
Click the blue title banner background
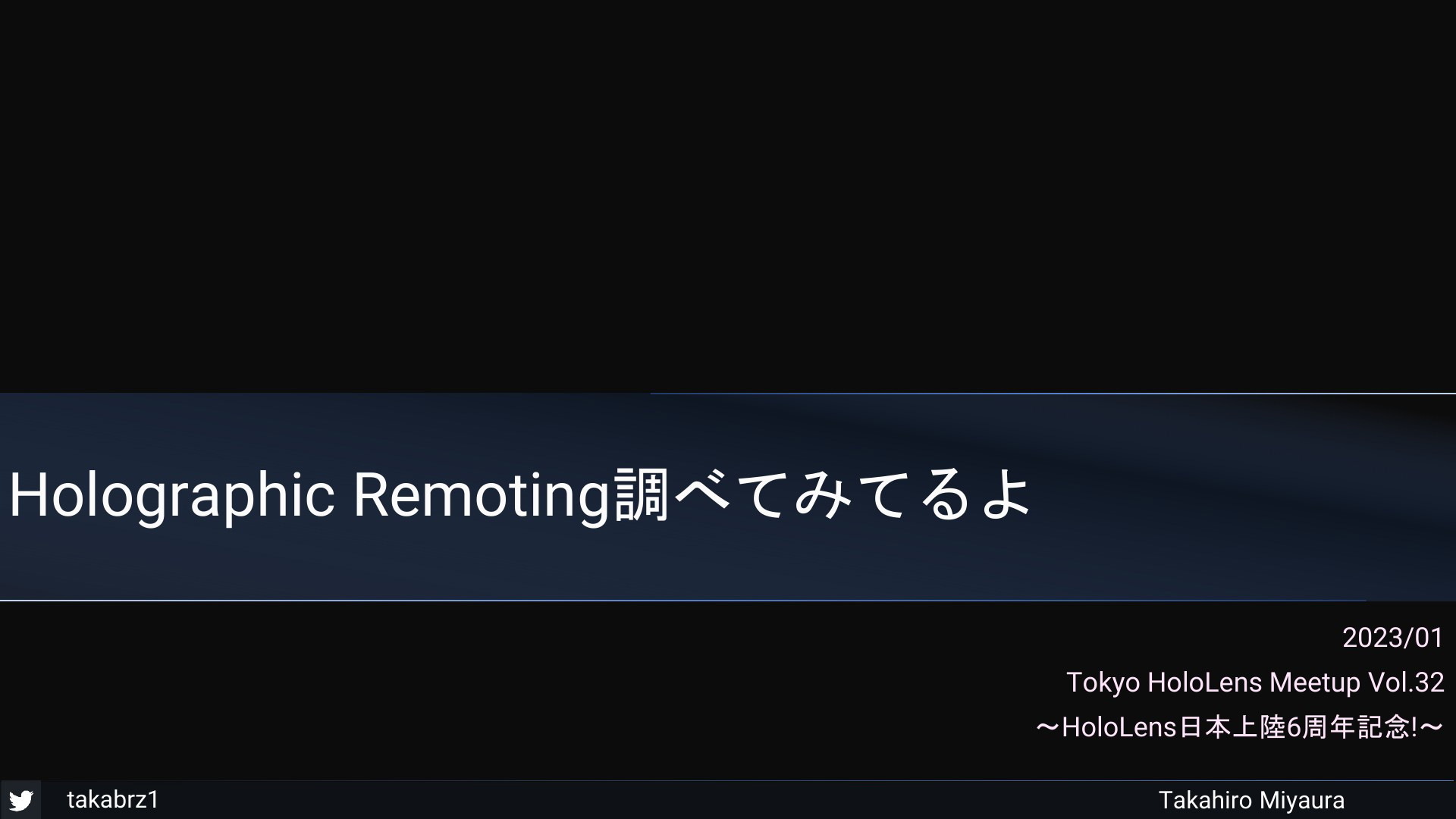(x=1213, y=531)
